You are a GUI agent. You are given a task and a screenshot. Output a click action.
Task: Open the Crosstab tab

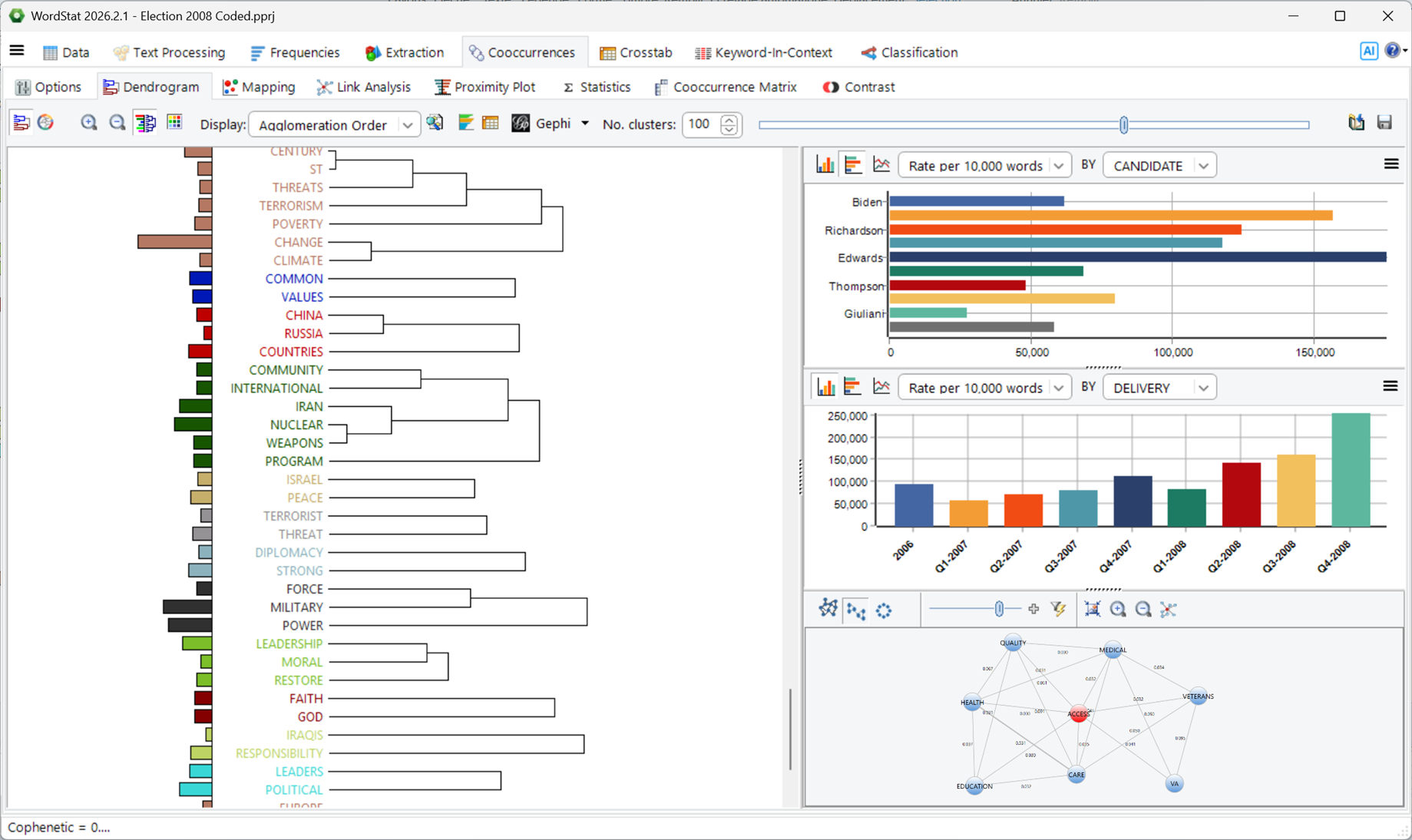pyautogui.click(x=636, y=52)
